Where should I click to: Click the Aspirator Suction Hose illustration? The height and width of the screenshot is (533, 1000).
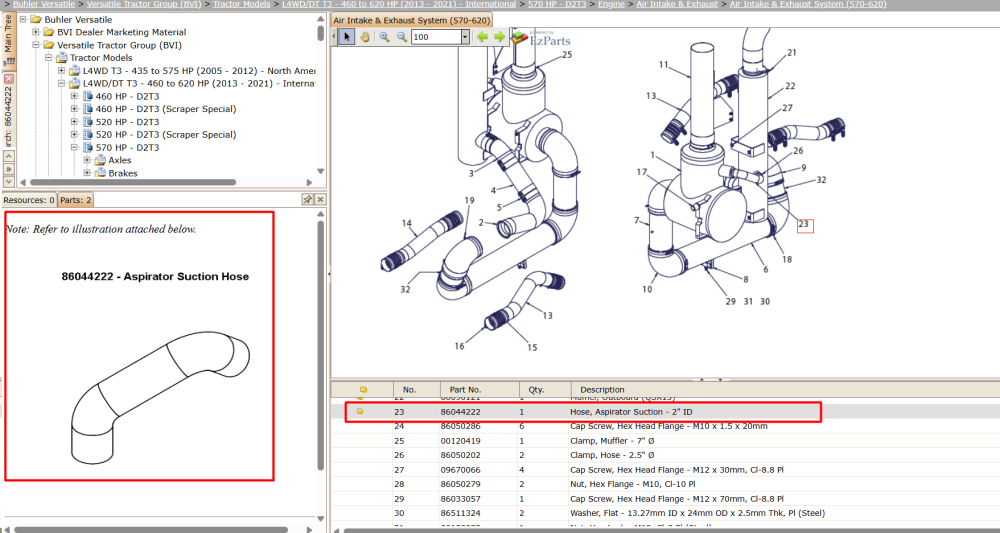[x=161, y=397]
